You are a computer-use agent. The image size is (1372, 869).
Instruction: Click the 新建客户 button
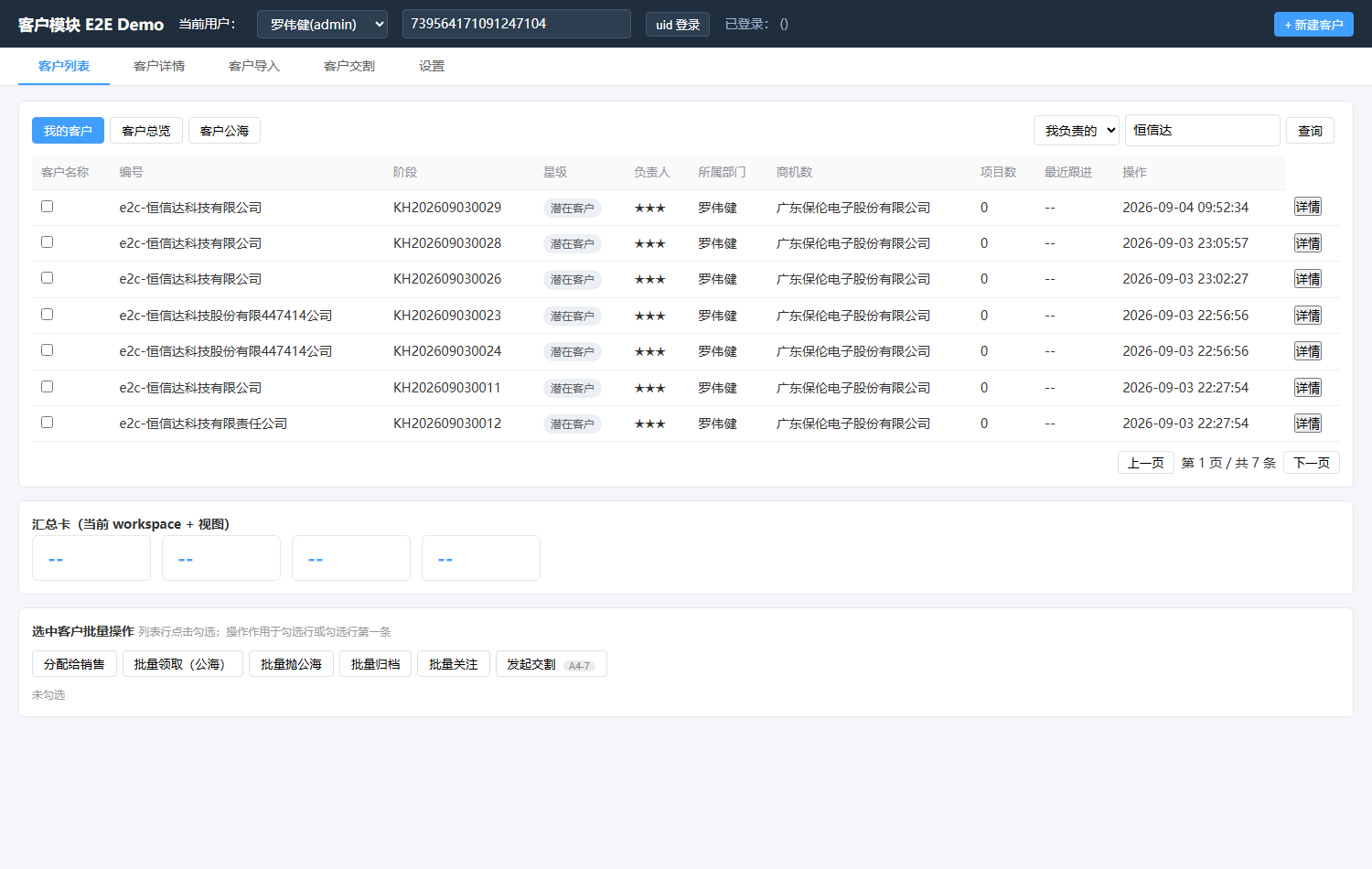1313,25
